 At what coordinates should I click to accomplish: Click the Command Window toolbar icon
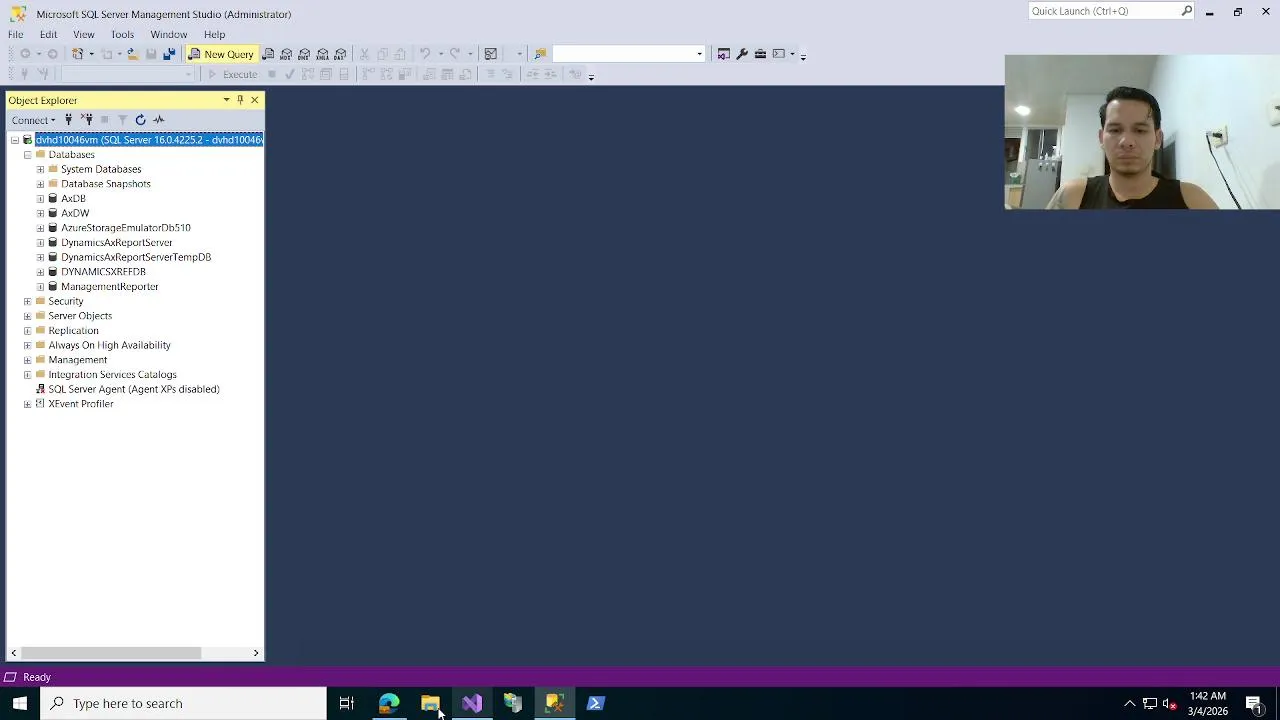pos(778,54)
